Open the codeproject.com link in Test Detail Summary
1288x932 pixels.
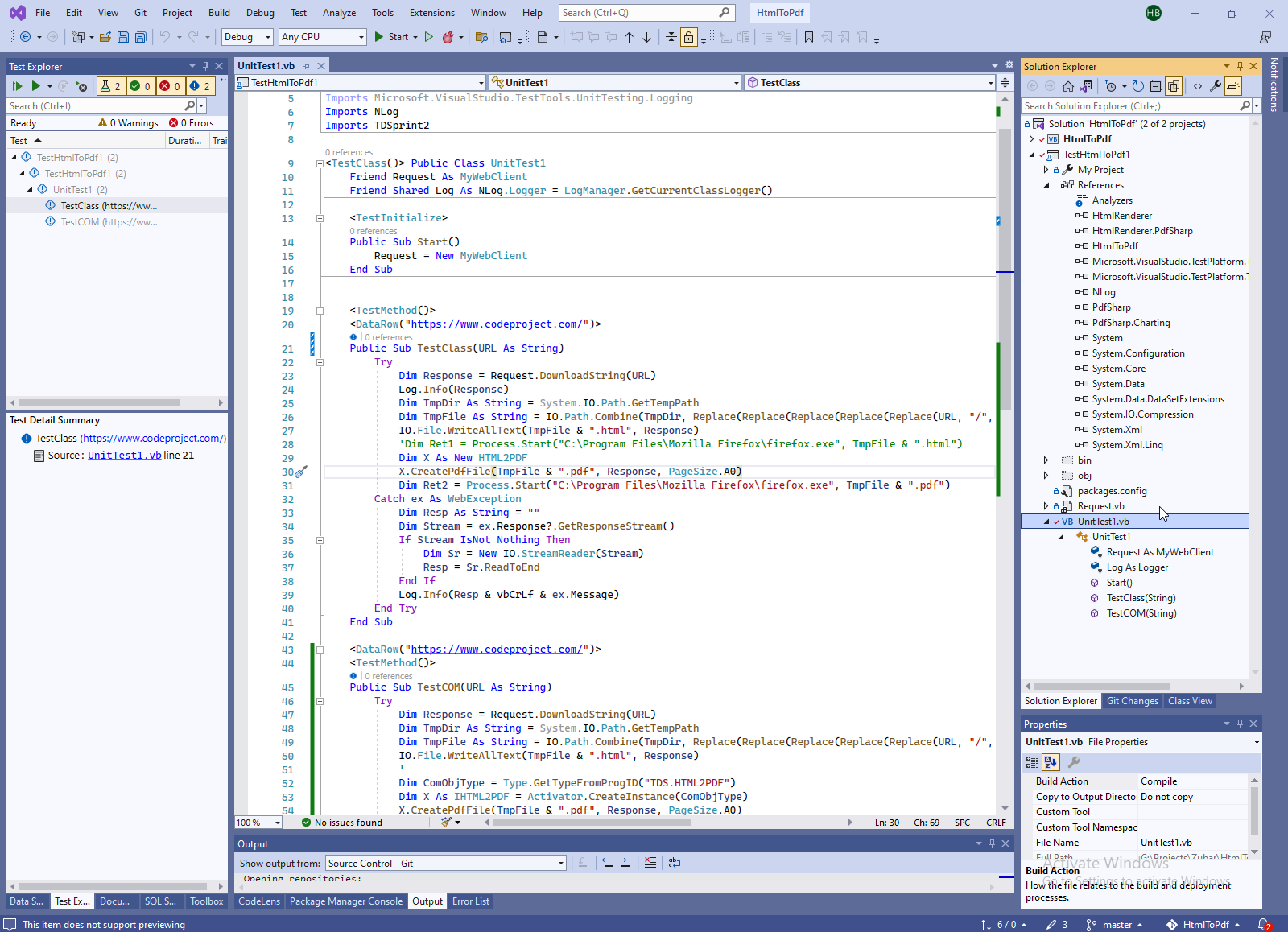point(153,439)
